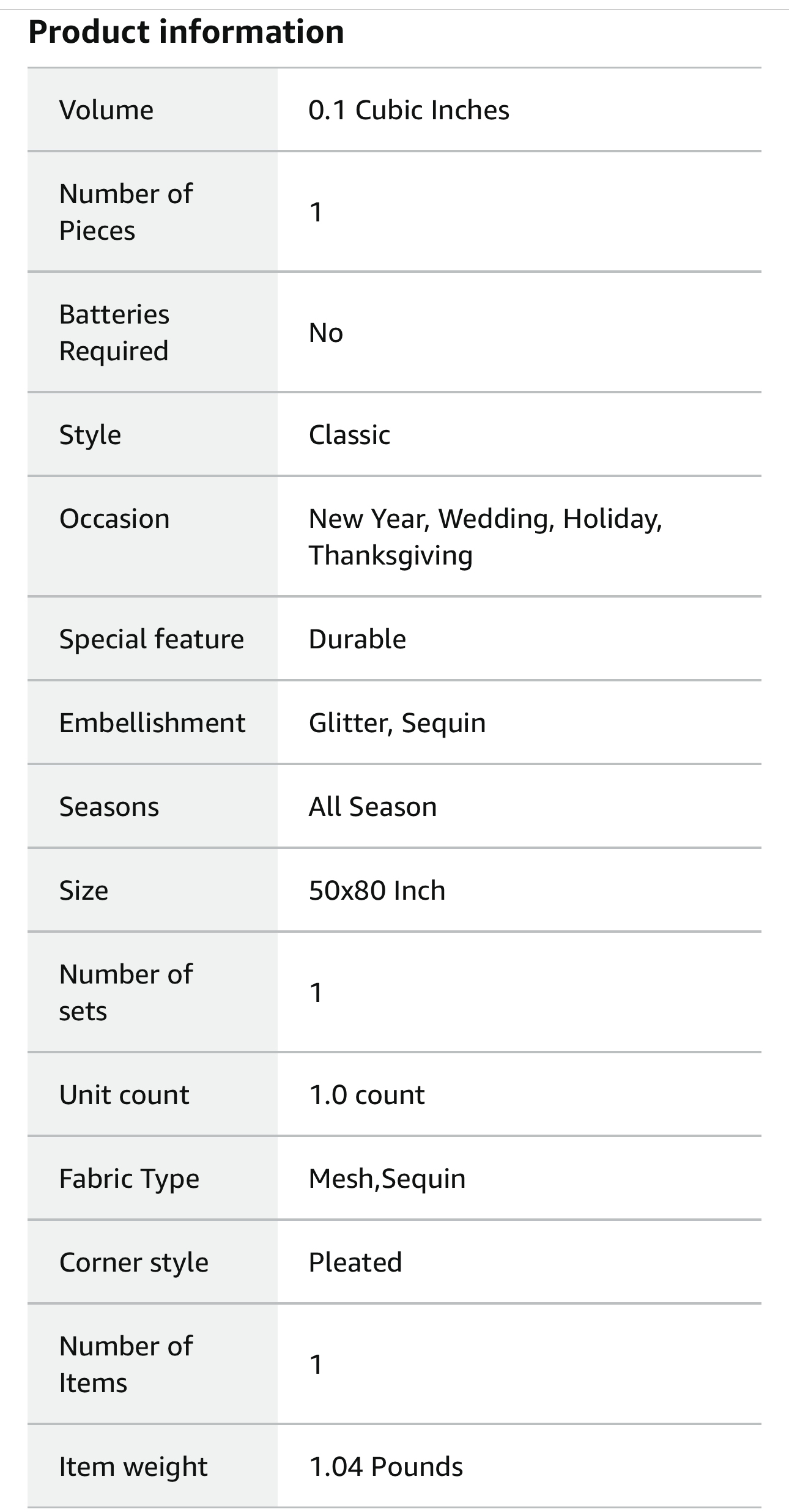Select the Number of Items label
This screenshot has width=789, height=1512.
point(126,1364)
